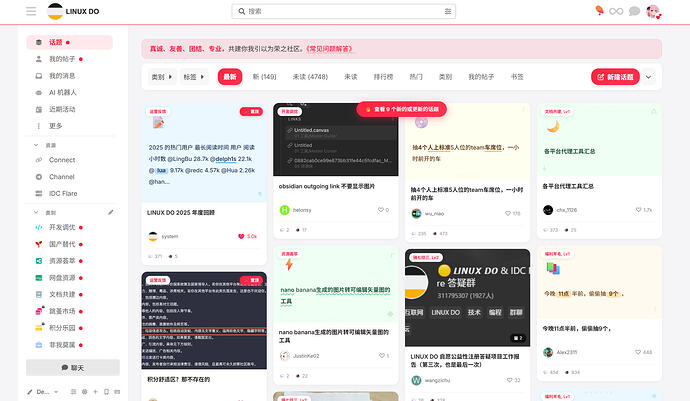
Task: Click the 国产替代 category icon
Action: (39, 244)
